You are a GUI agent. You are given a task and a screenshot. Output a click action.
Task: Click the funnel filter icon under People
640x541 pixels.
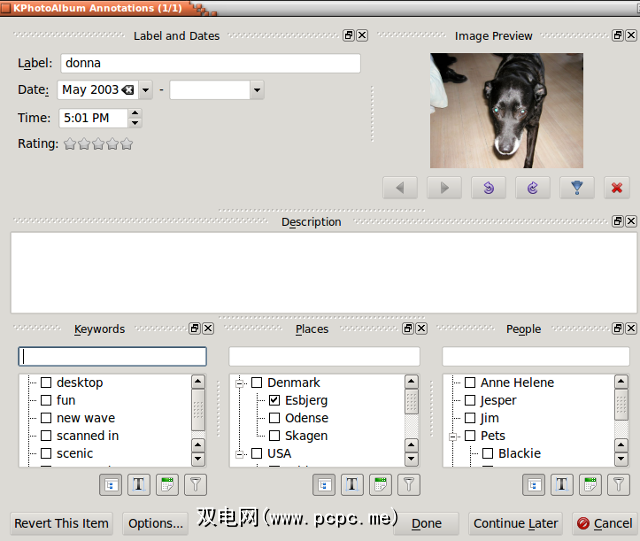tap(619, 485)
